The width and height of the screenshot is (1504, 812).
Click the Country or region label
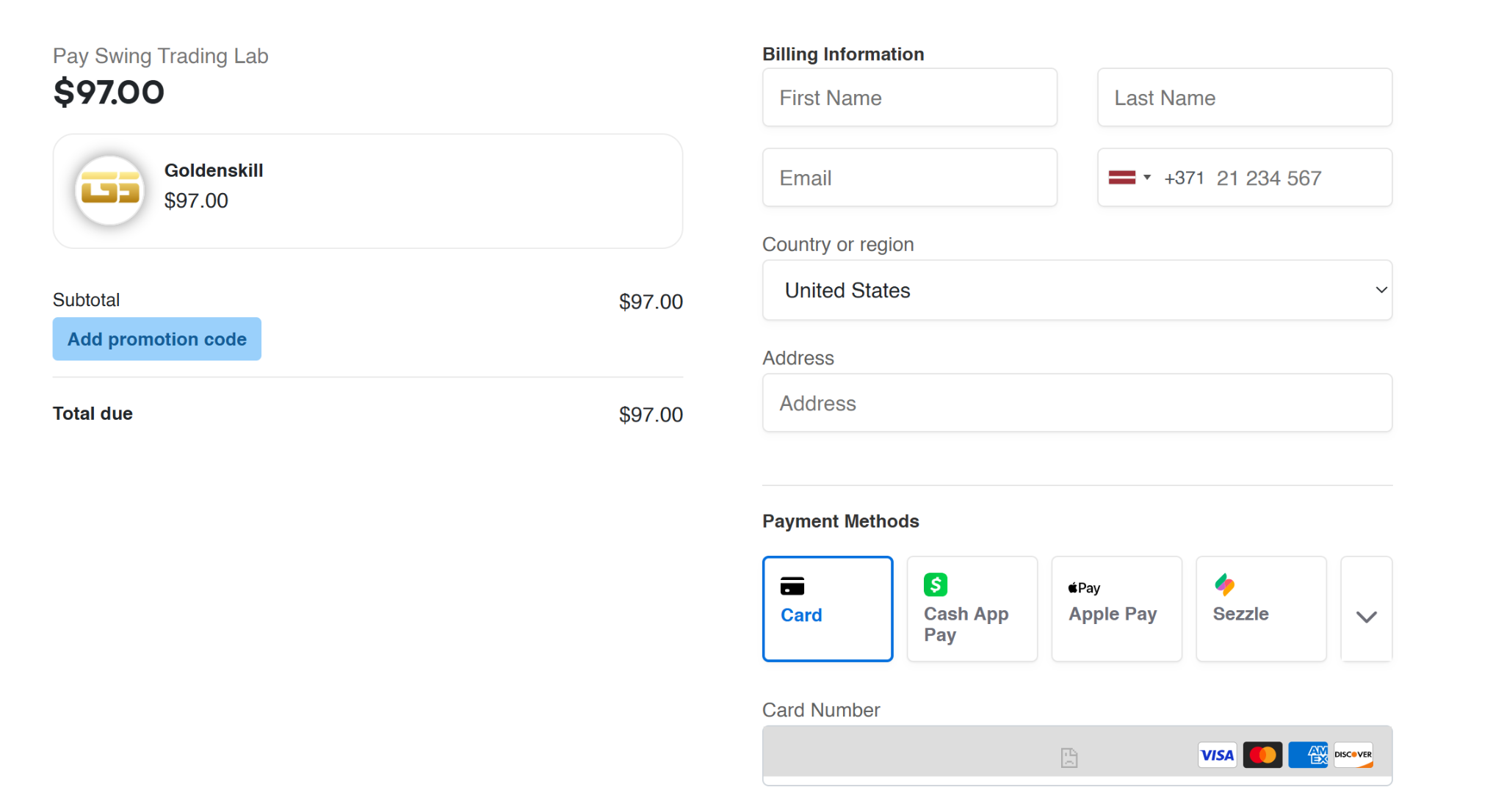tap(838, 244)
